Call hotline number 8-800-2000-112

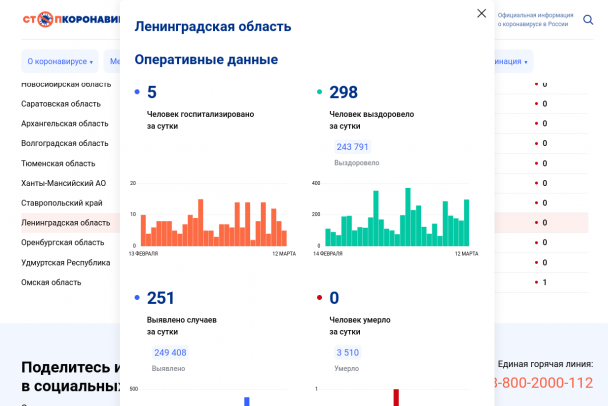(x=543, y=383)
